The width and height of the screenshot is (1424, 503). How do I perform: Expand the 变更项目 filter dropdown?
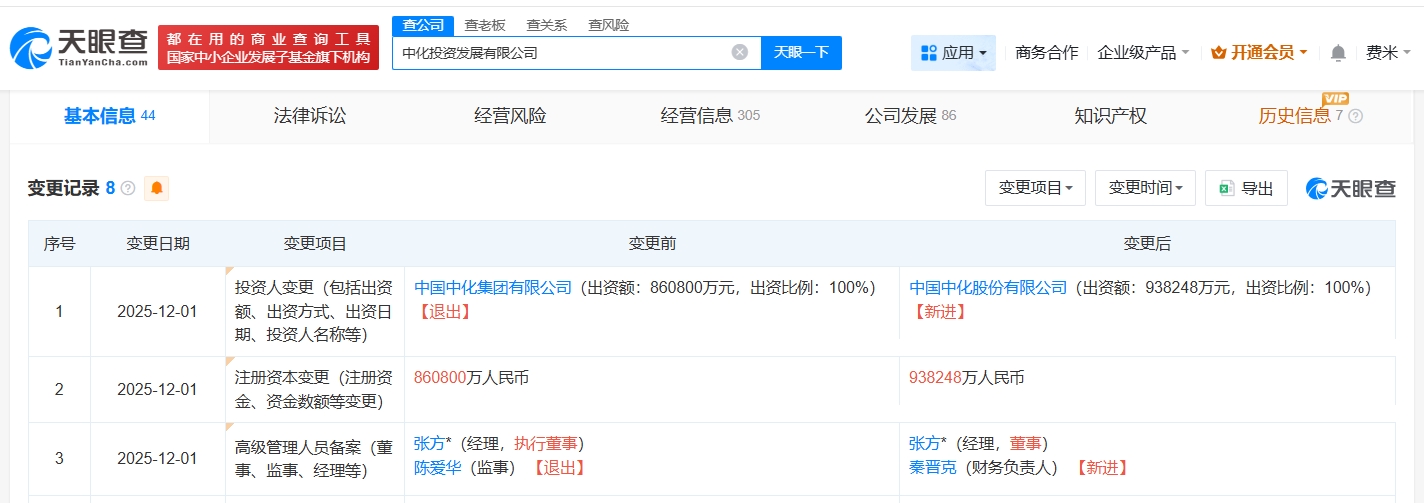coord(1035,188)
